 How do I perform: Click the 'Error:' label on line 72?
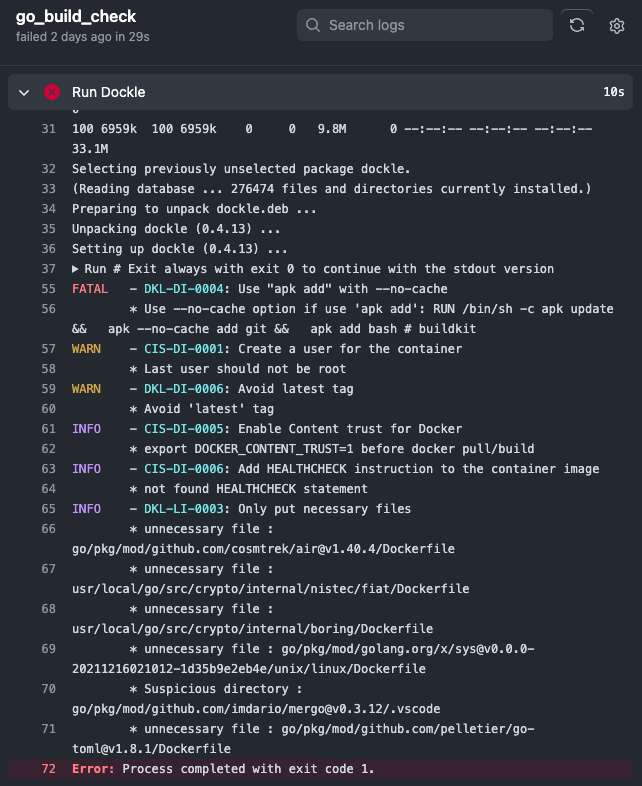pos(93,769)
